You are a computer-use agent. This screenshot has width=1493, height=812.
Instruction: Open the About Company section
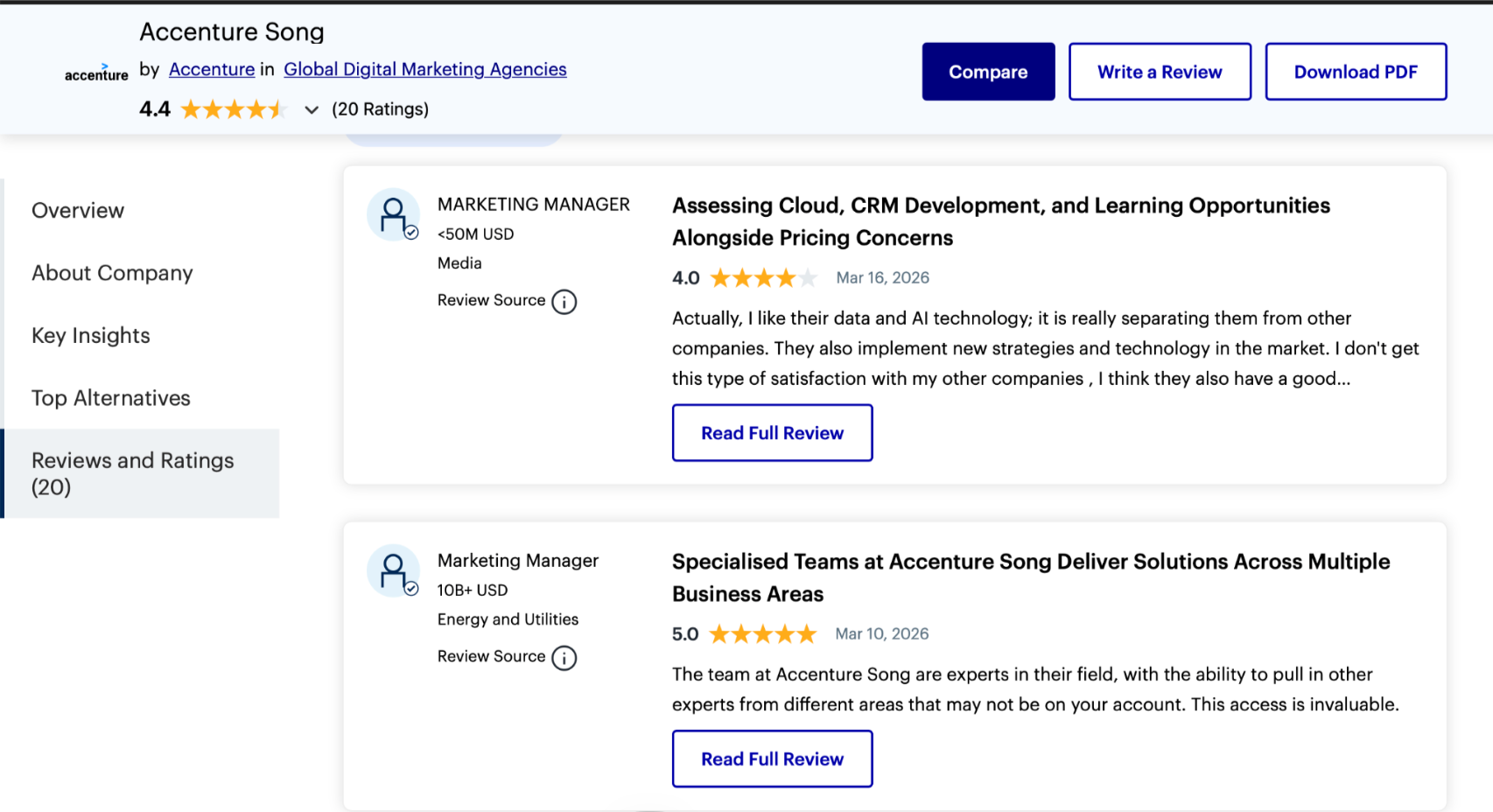[x=112, y=273]
